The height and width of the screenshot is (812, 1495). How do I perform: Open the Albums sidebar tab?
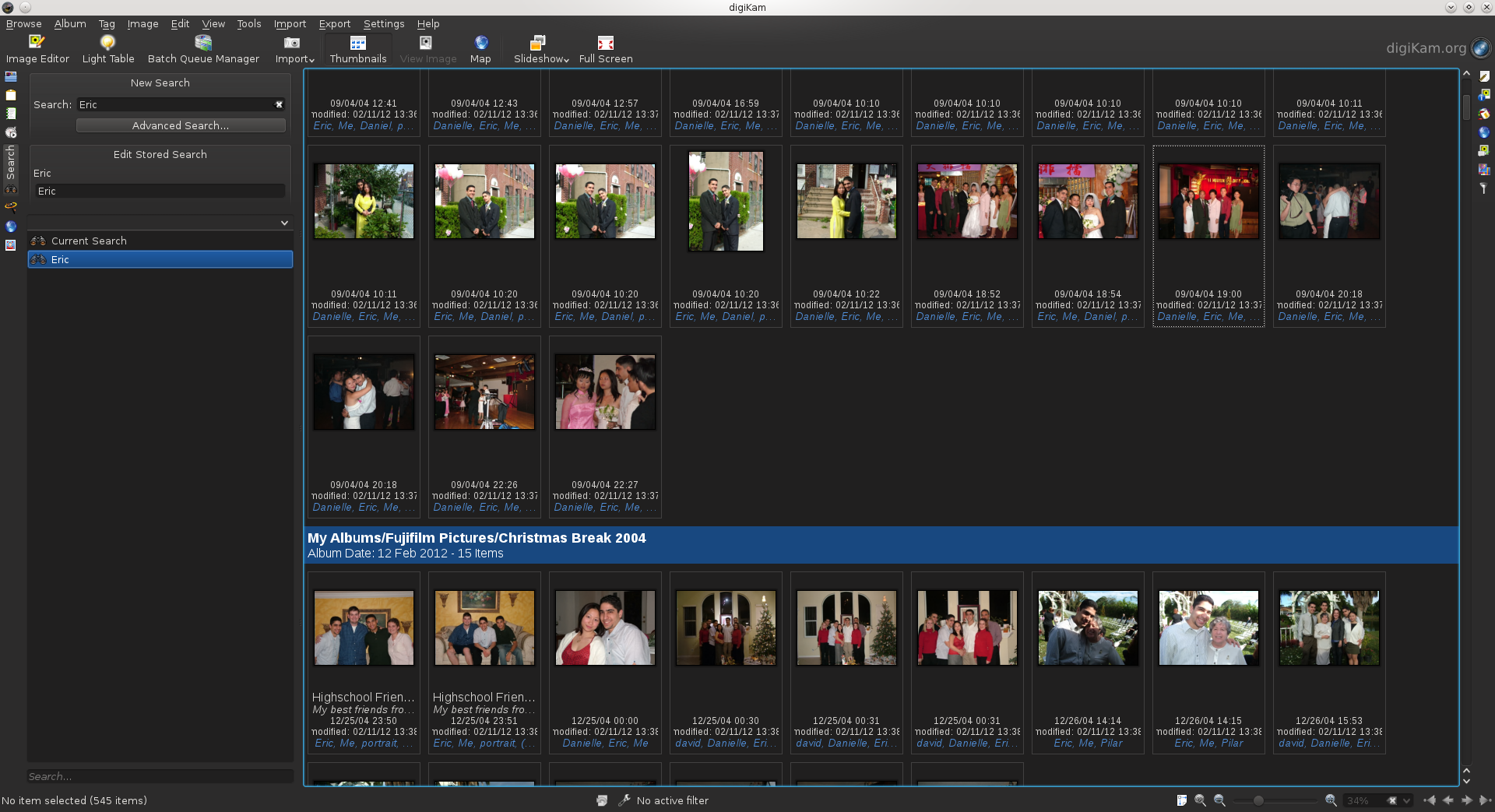pyautogui.click(x=11, y=76)
